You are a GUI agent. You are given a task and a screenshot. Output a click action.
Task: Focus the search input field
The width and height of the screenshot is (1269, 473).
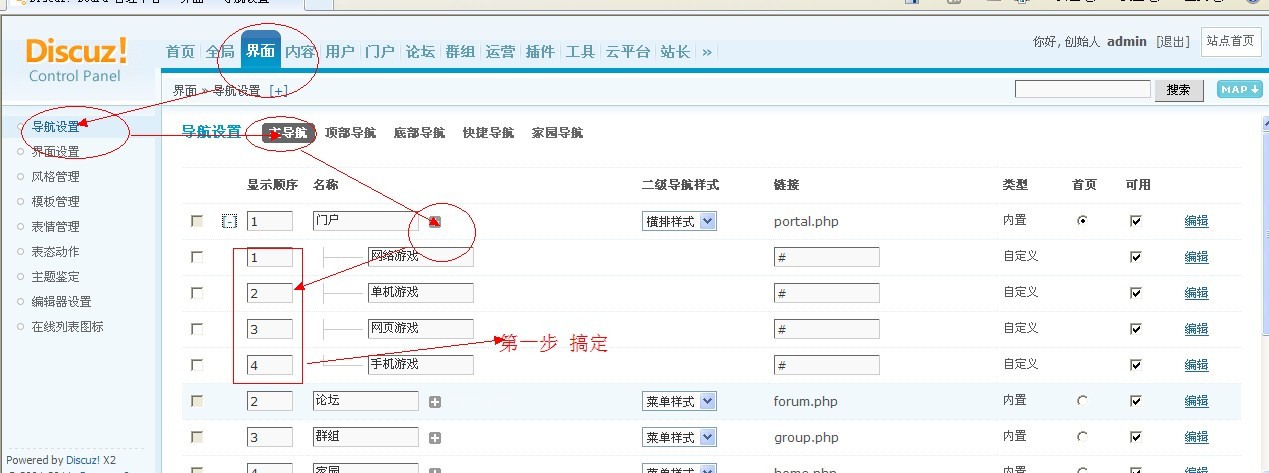[1083, 90]
